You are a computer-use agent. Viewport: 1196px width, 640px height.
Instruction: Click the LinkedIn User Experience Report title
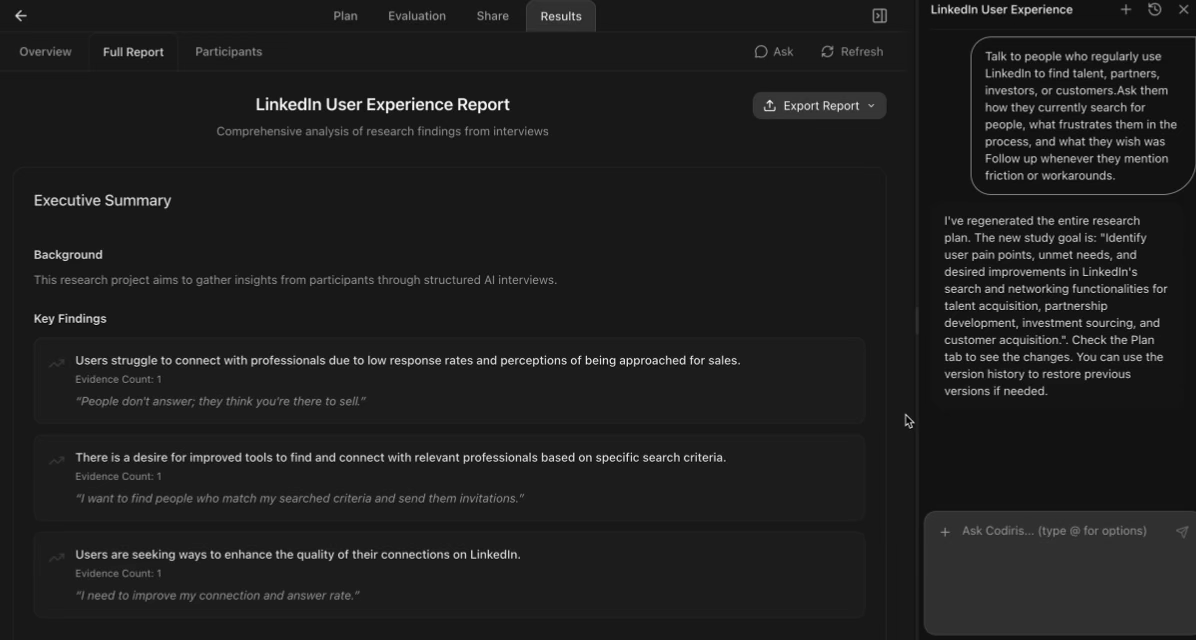coord(382,105)
